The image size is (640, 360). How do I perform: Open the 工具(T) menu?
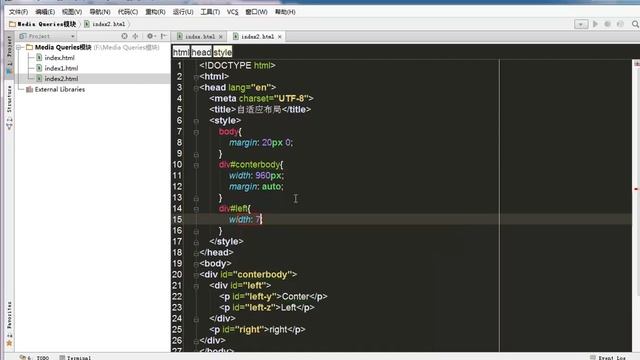pyautogui.click(x=210, y=12)
